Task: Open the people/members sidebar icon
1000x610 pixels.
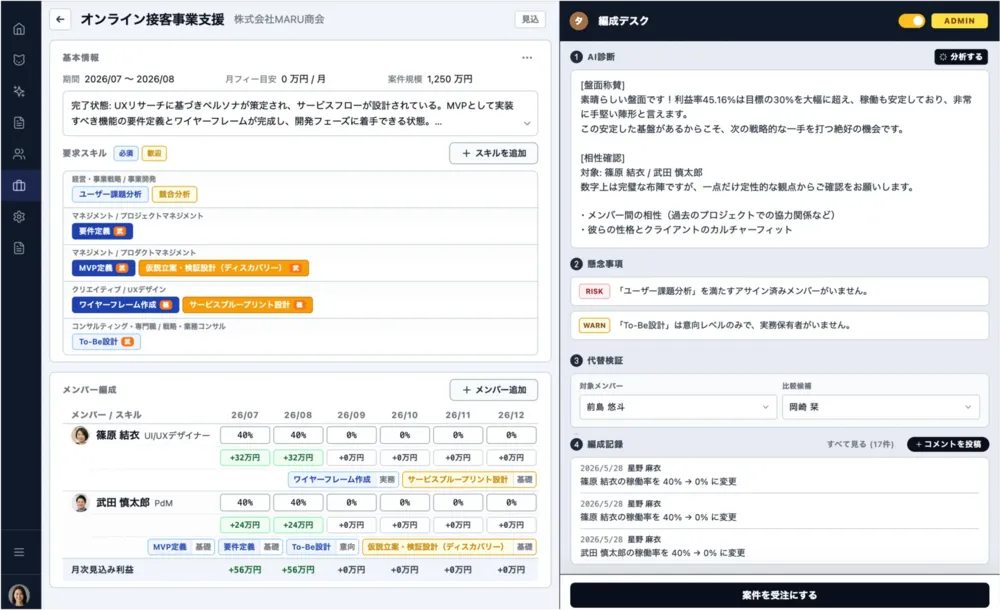Action: tap(19, 154)
